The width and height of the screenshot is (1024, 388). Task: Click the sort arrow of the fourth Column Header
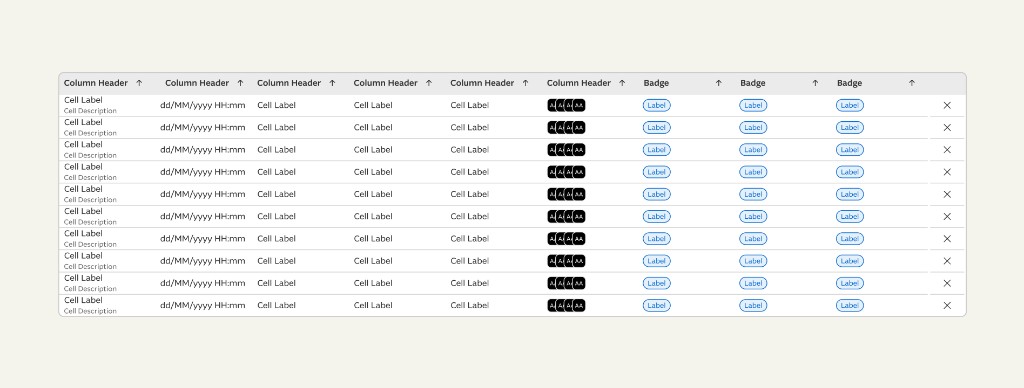429,83
